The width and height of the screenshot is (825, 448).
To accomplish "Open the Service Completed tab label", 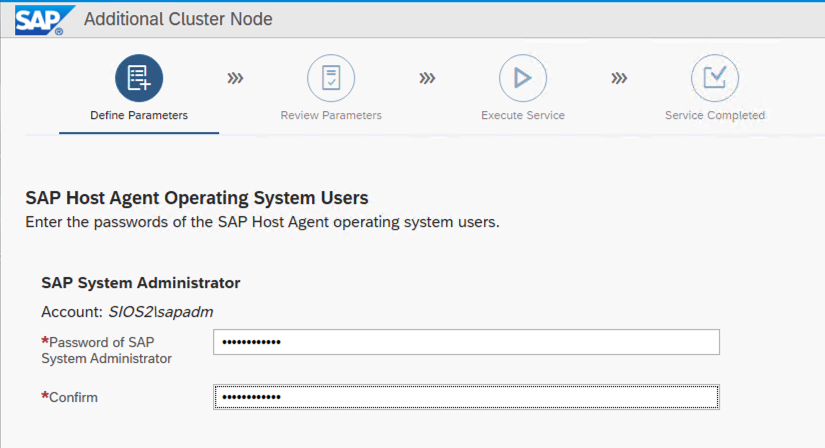I will click(715, 115).
